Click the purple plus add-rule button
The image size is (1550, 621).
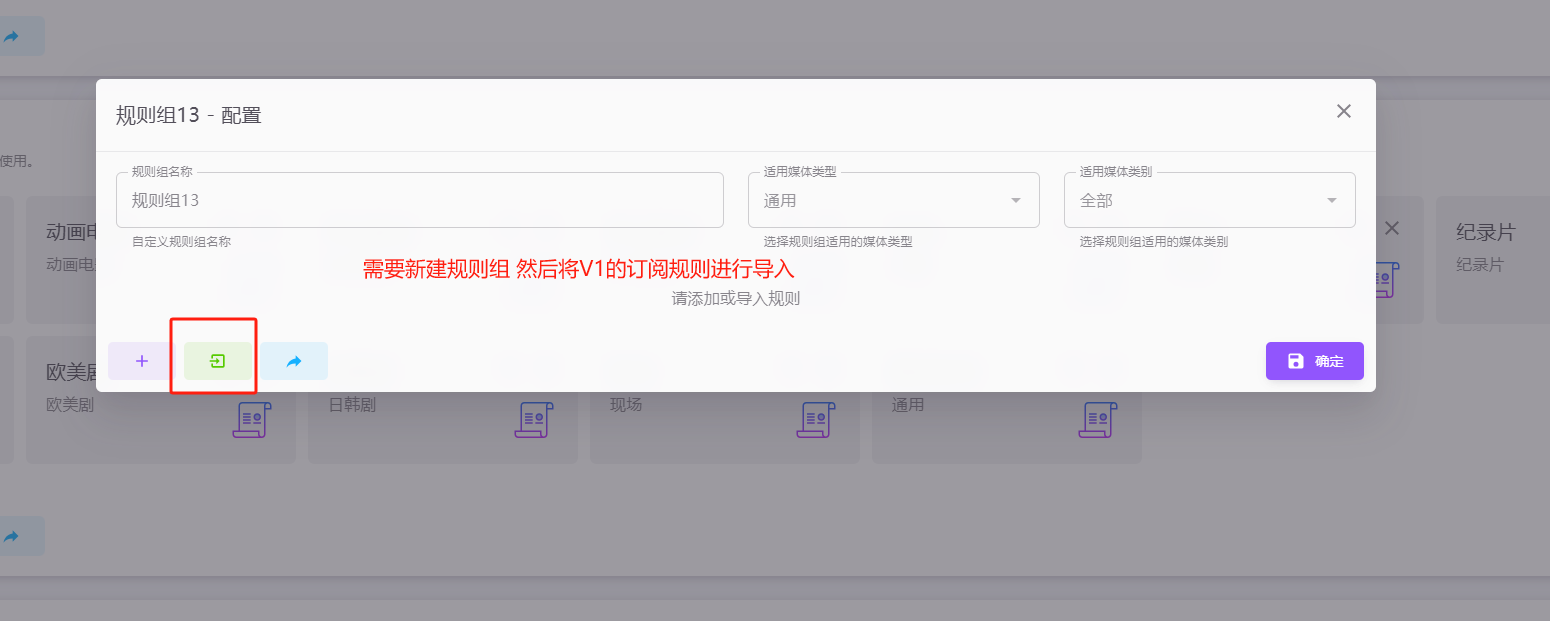coord(142,361)
